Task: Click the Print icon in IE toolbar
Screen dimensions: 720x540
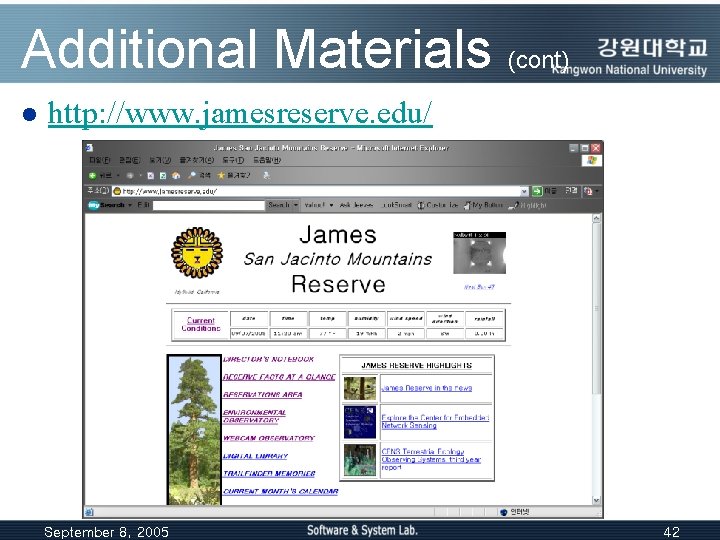Action: click(267, 175)
